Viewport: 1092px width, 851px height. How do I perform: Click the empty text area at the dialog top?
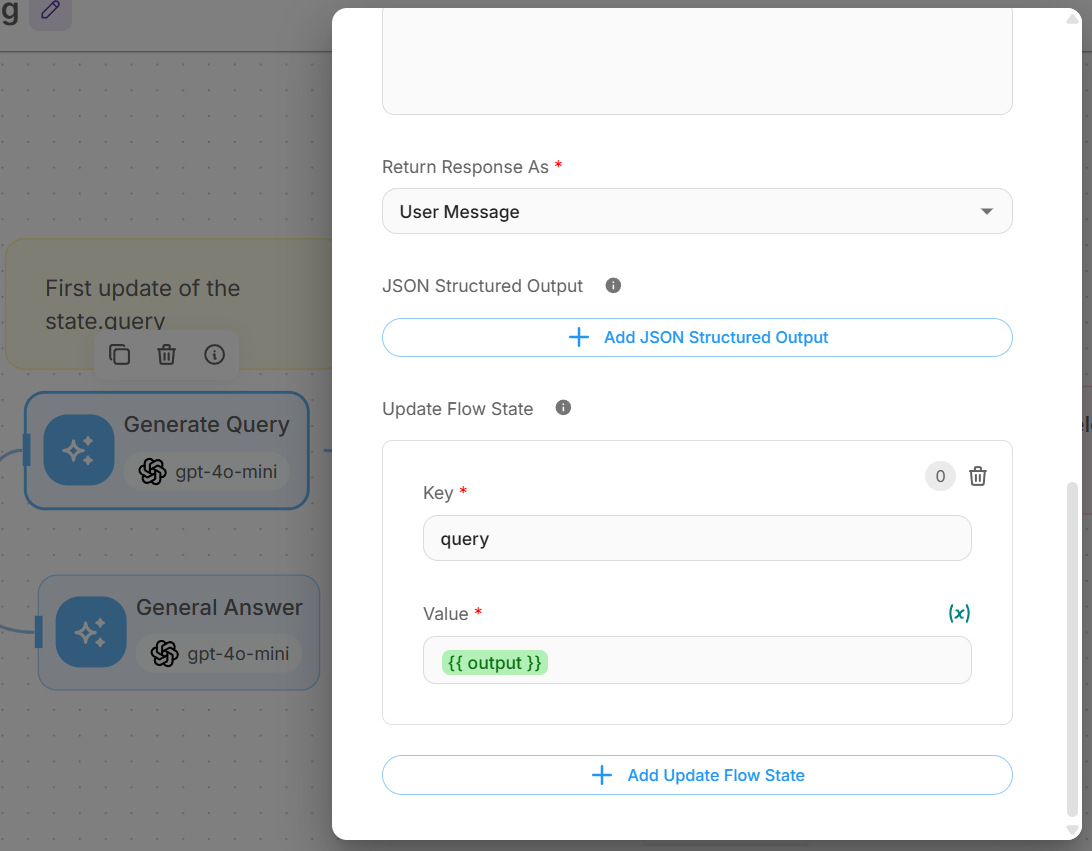pos(697,60)
